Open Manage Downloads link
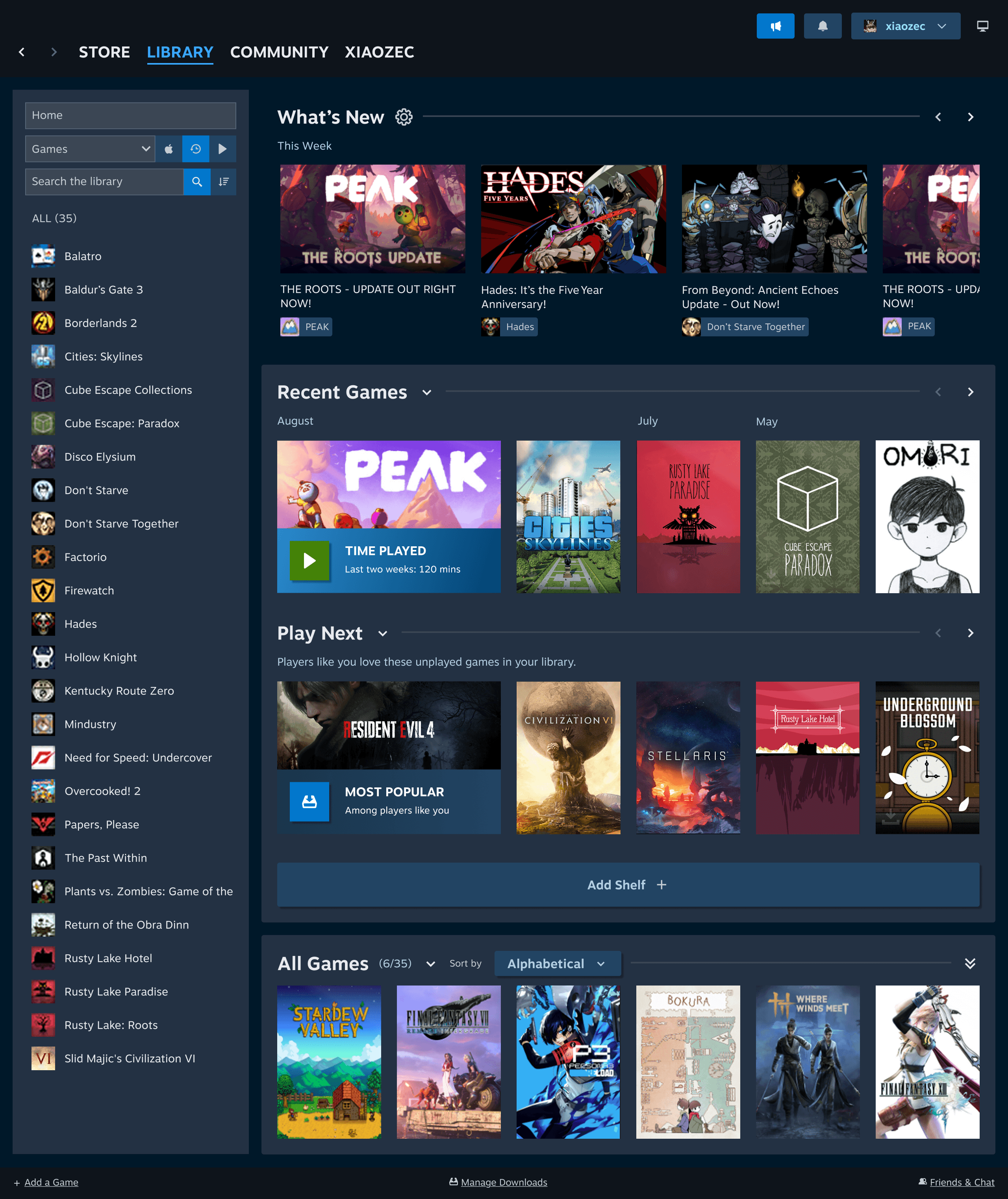 [504, 1182]
